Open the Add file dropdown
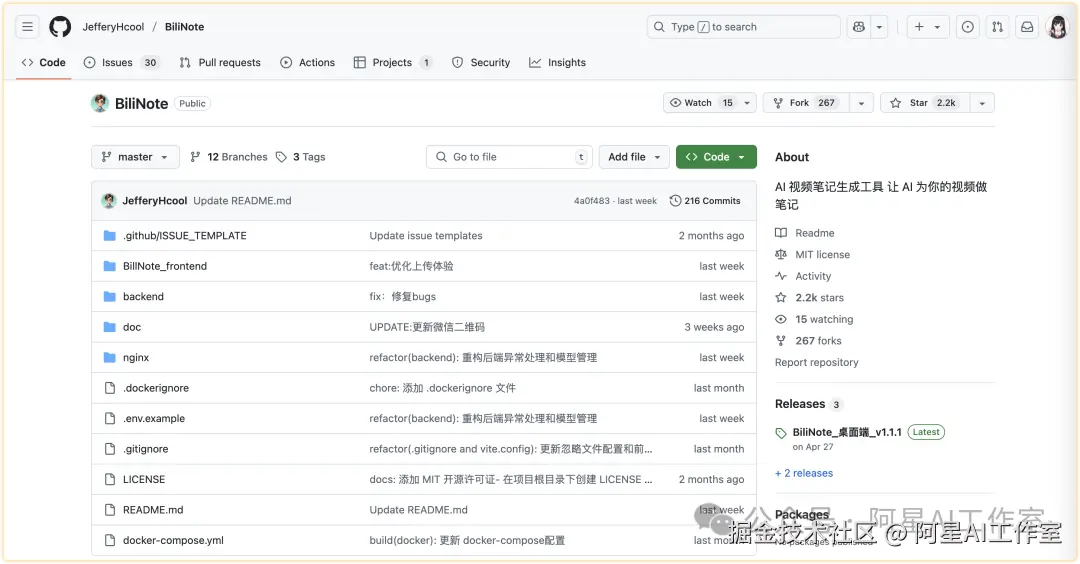The image size is (1080, 564). point(634,157)
